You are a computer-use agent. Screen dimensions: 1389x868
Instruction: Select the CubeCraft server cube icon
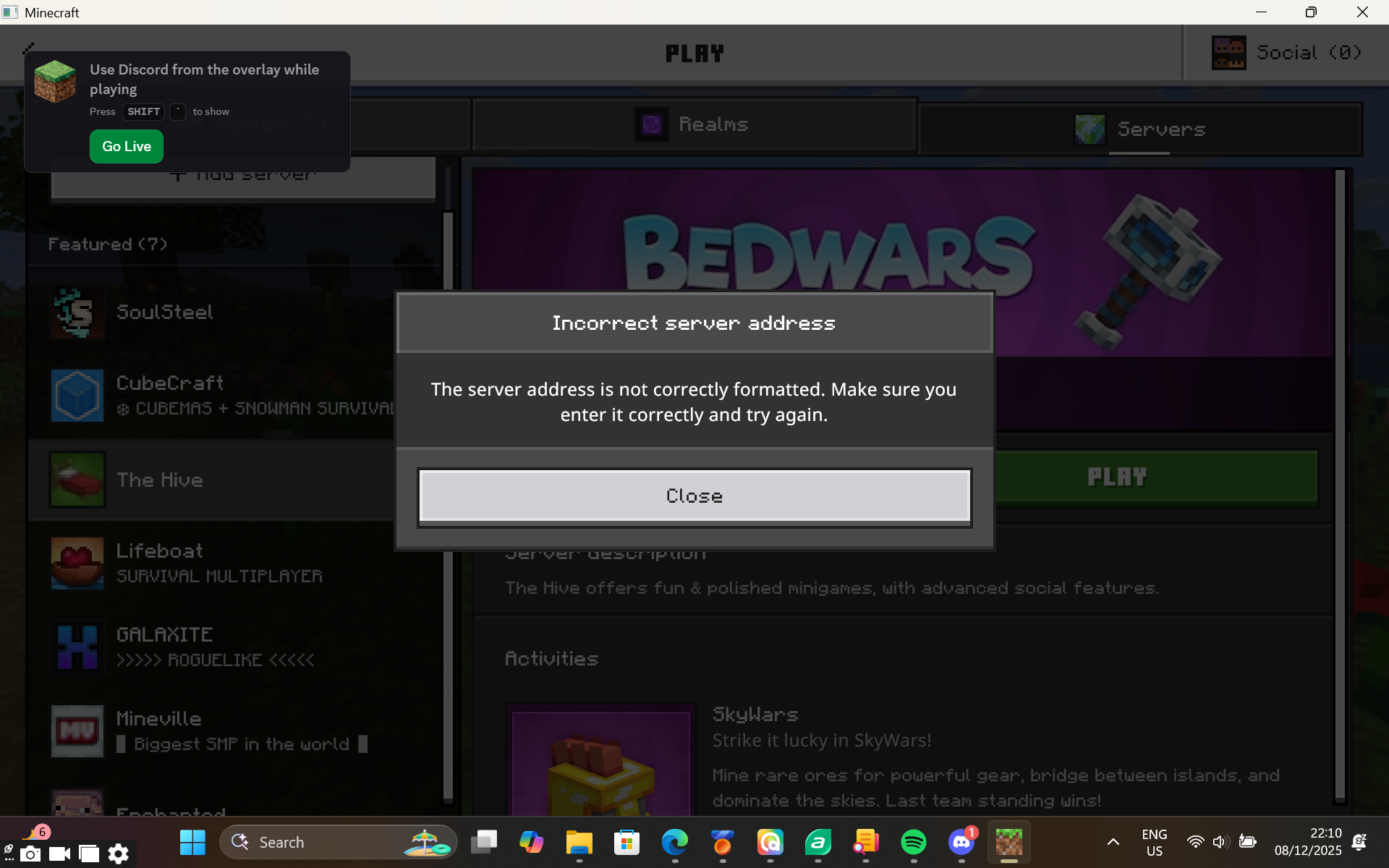[77, 396]
